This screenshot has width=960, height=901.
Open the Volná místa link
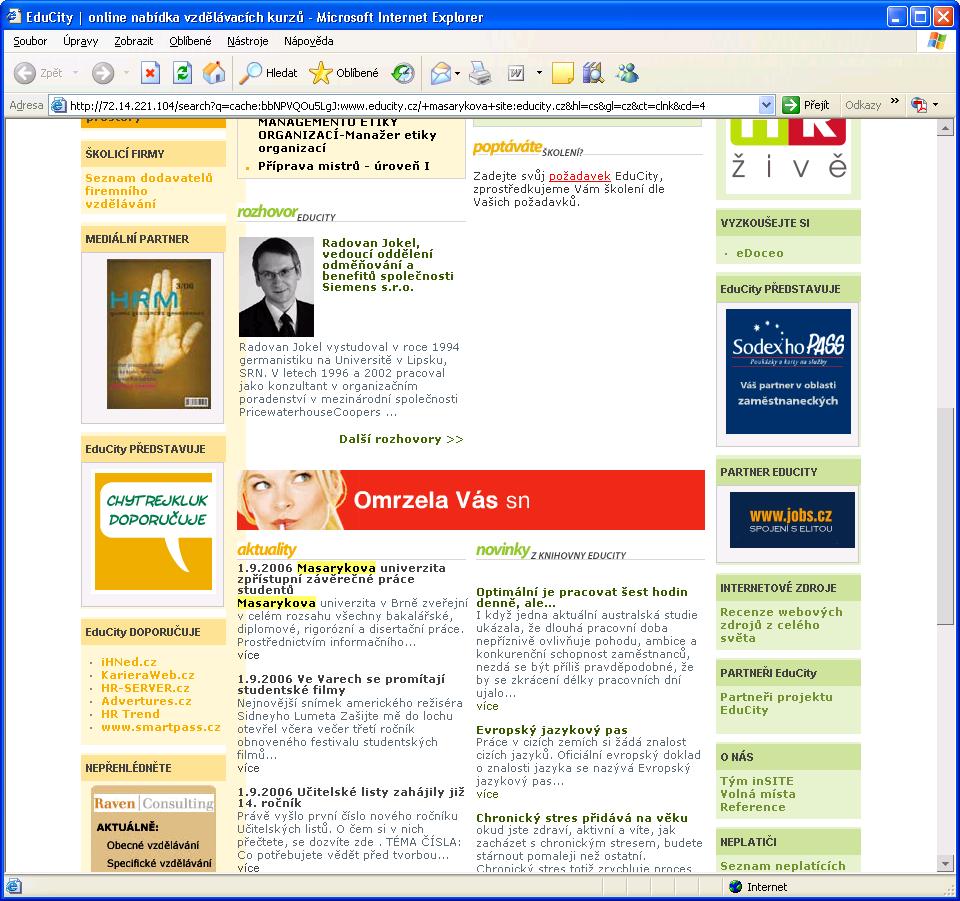pos(758,794)
